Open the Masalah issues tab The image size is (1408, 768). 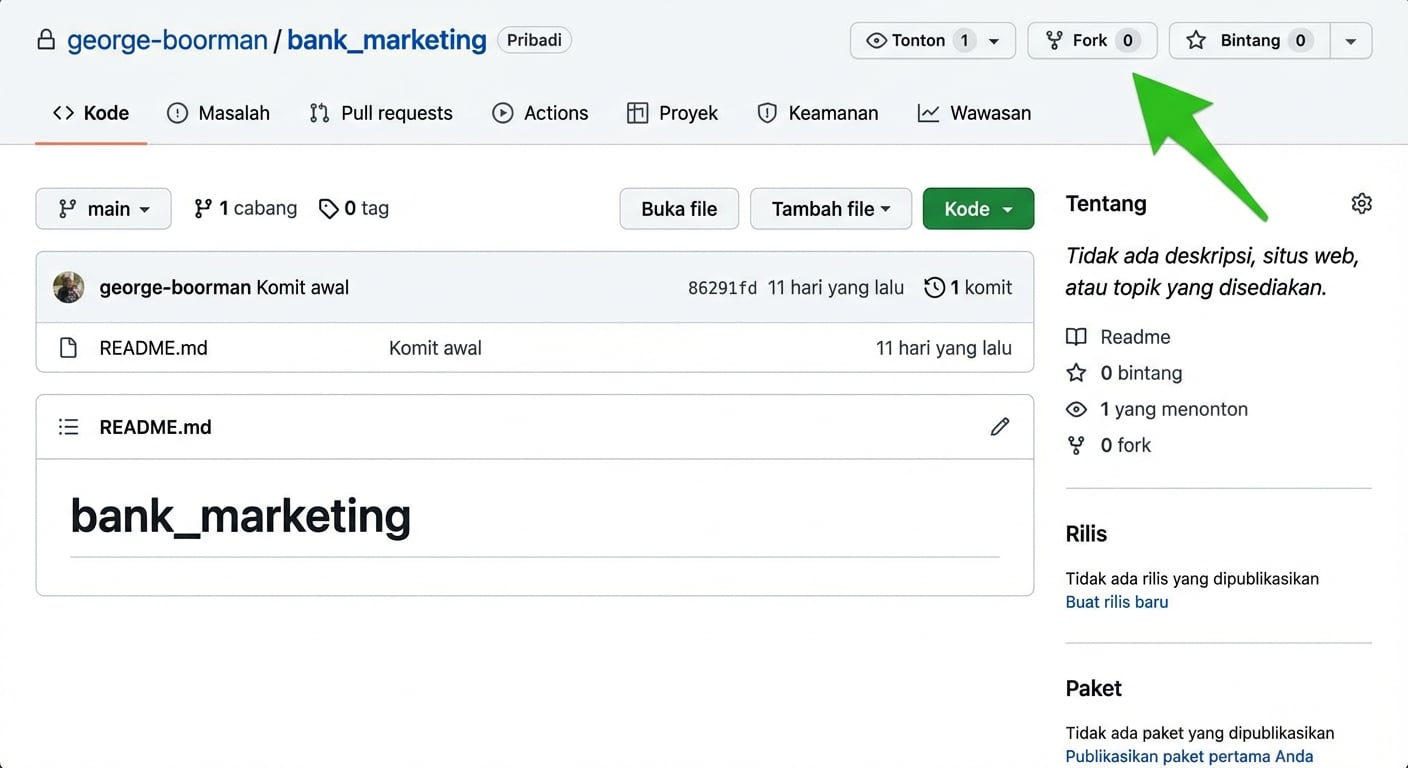tap(218, 113)
